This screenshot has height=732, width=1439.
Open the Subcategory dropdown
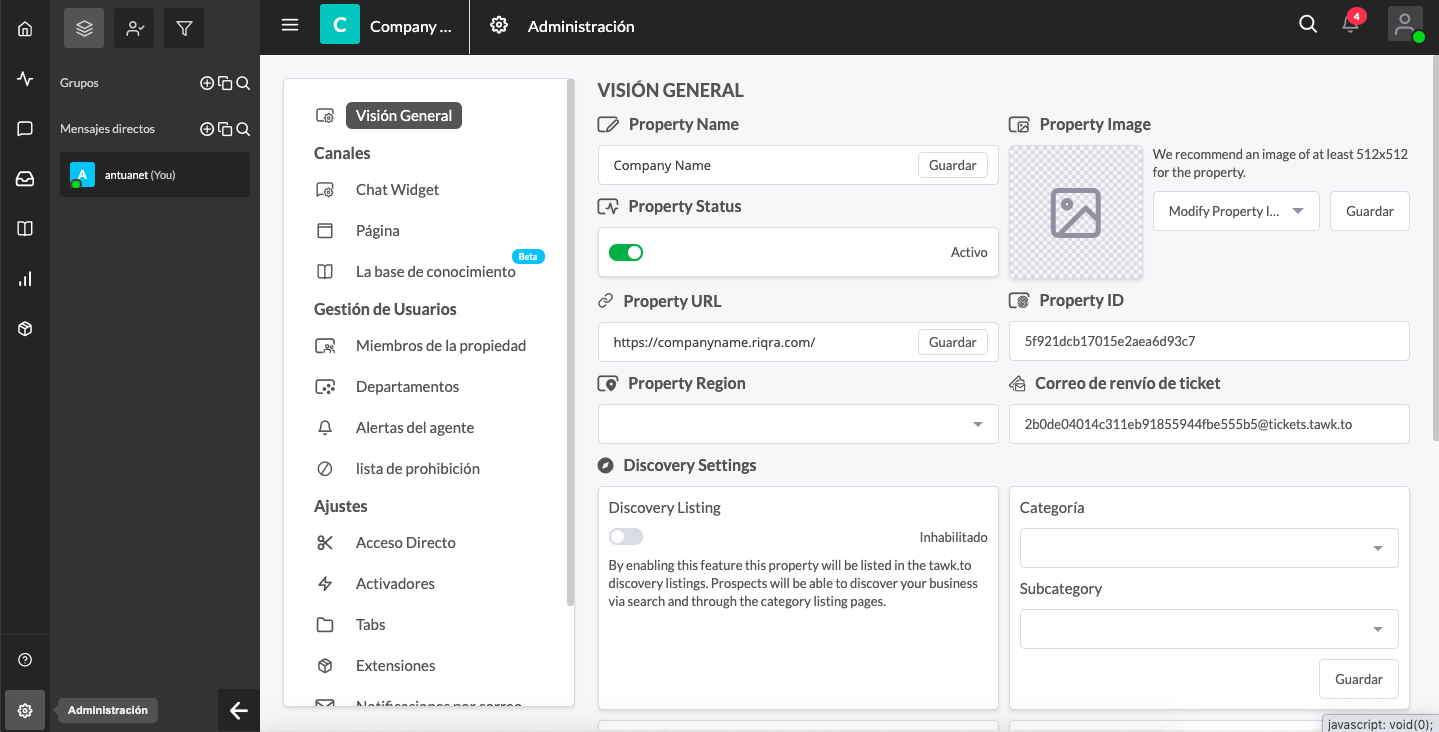tap(1209, 629)
